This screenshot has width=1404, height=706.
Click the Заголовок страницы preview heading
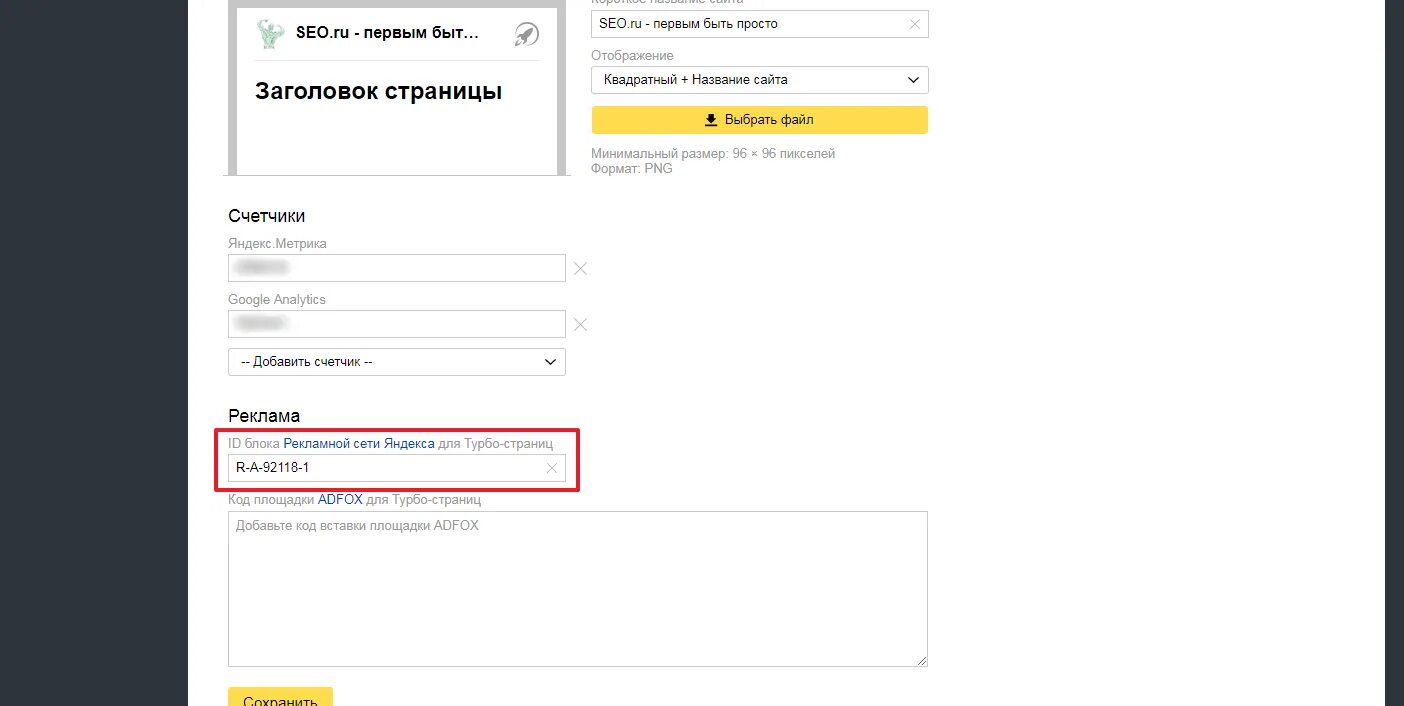pos(379,92)
